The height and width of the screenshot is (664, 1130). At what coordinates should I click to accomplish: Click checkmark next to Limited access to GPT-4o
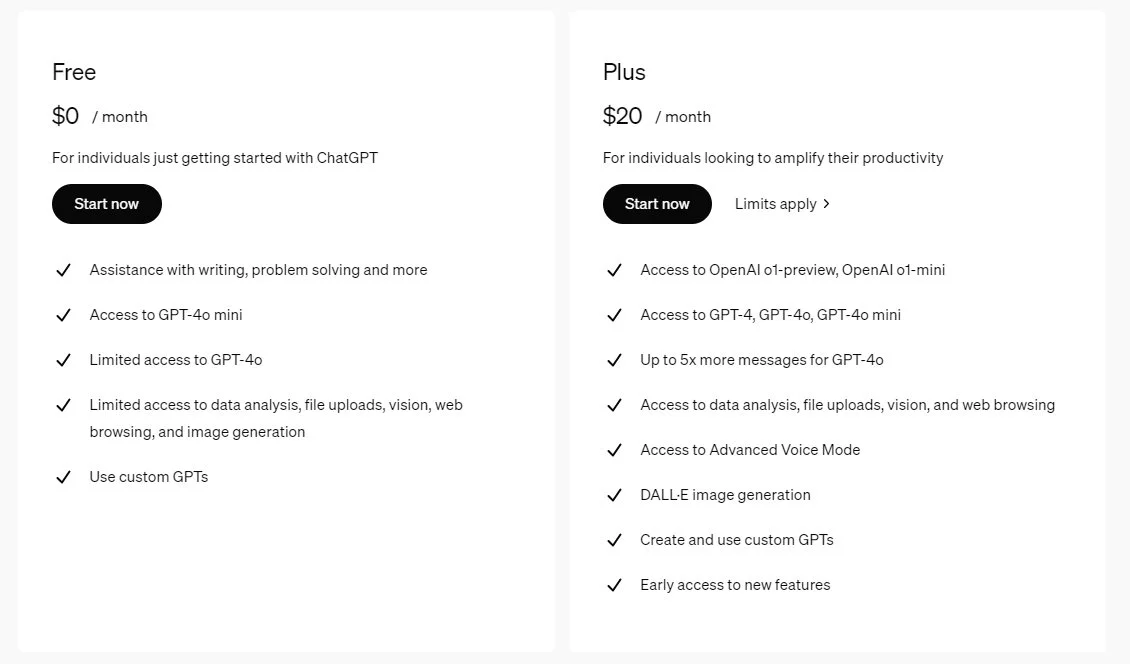(x=63, y=360)
